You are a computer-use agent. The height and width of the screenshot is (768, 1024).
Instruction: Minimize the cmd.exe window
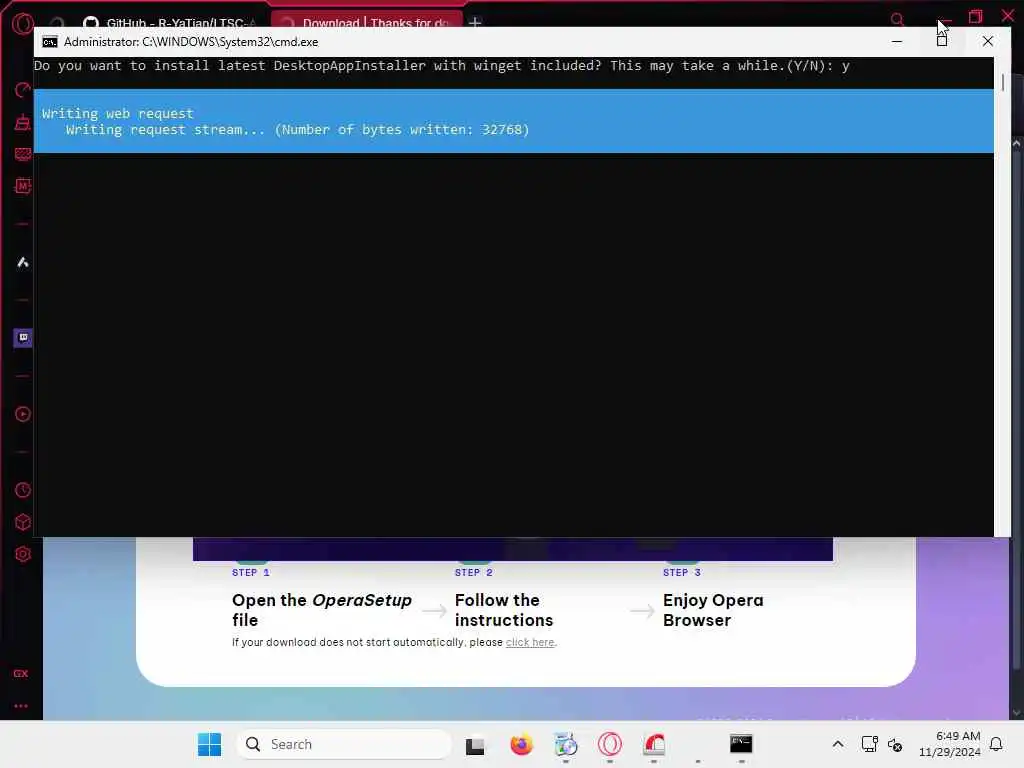click(x=897, y=41)
